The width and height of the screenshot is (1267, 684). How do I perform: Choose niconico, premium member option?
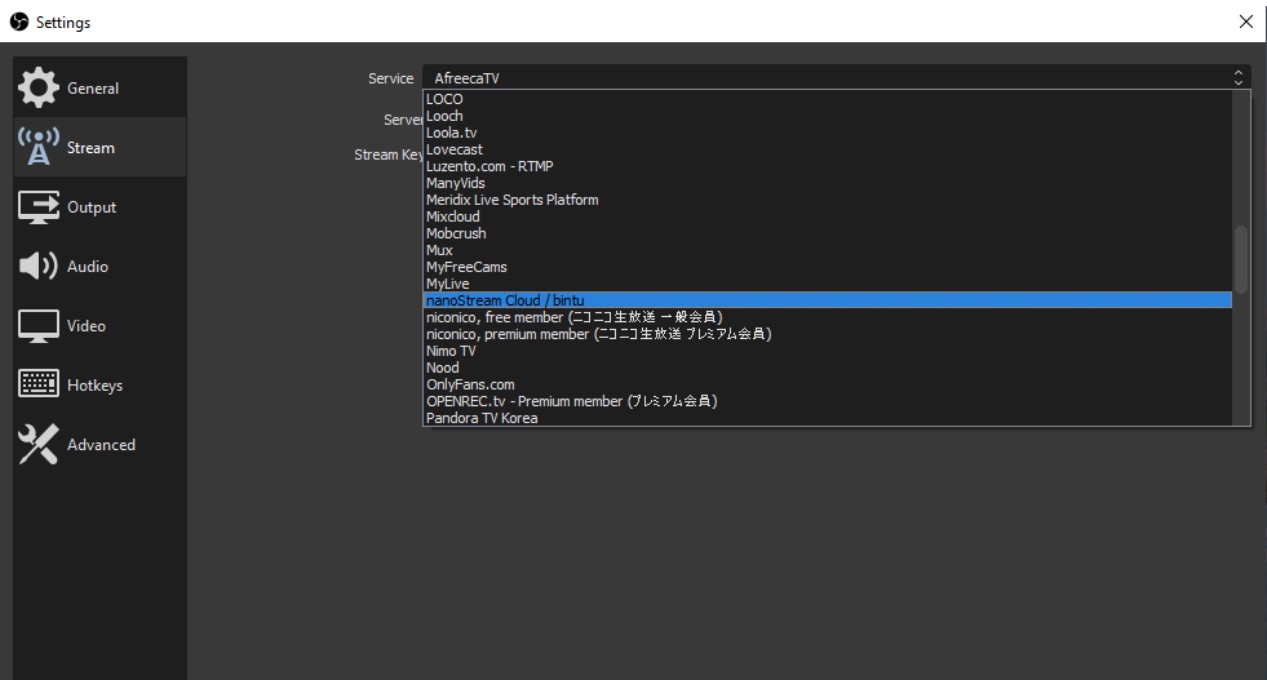827,334
